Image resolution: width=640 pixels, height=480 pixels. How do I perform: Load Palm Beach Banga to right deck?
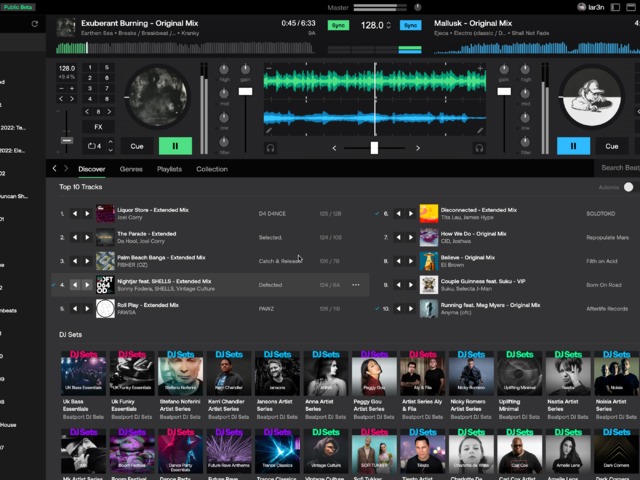click(87, 261)
